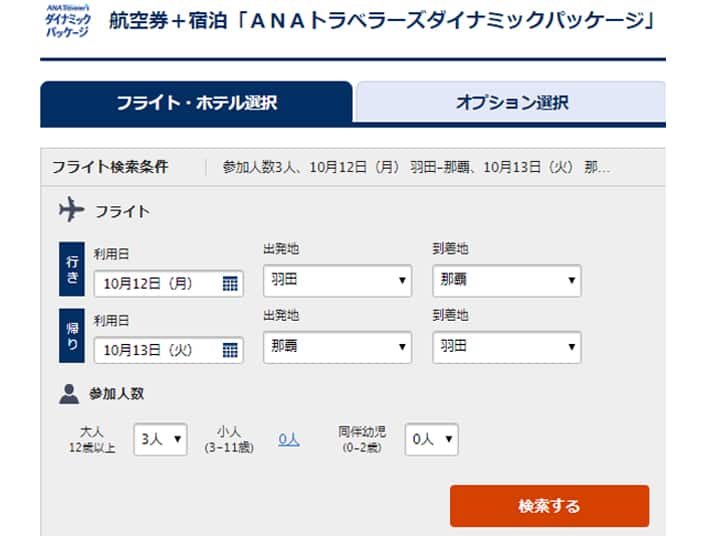
Task: Click the ANA Dynamic Package logo
Action: (x=68, y=21)
